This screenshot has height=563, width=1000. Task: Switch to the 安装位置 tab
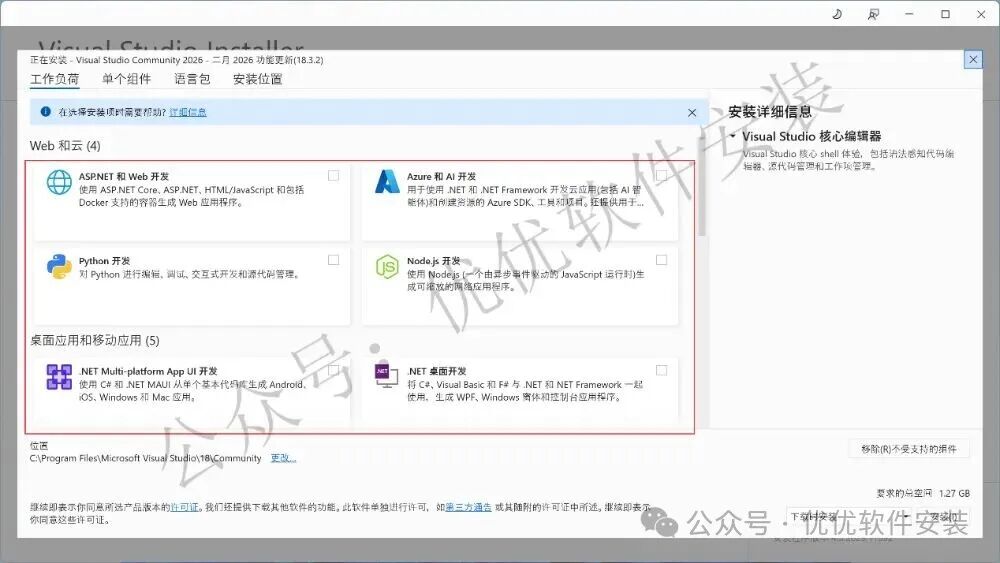pos(258,79)
